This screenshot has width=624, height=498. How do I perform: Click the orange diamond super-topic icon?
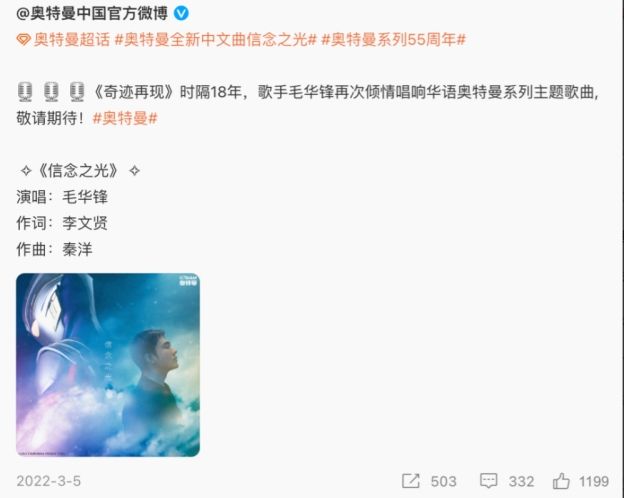[x=23, y=39]
